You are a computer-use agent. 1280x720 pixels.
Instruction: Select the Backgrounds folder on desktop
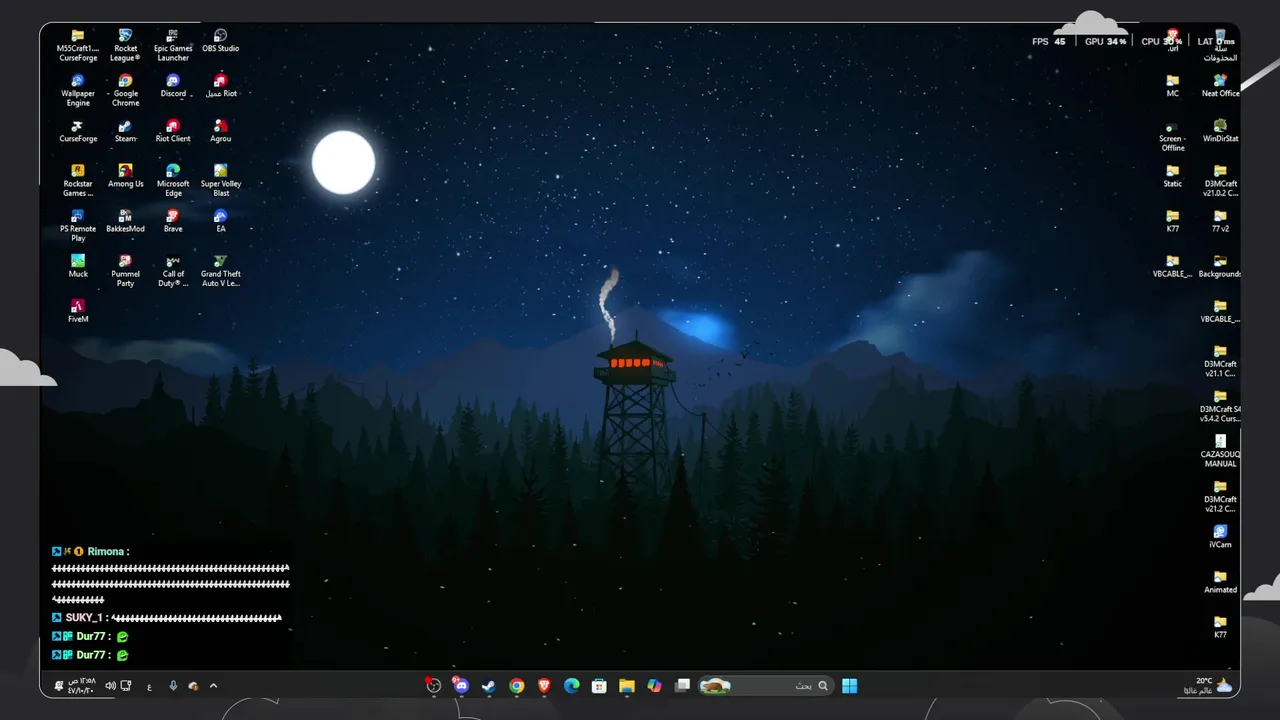tap(1220, 266)
